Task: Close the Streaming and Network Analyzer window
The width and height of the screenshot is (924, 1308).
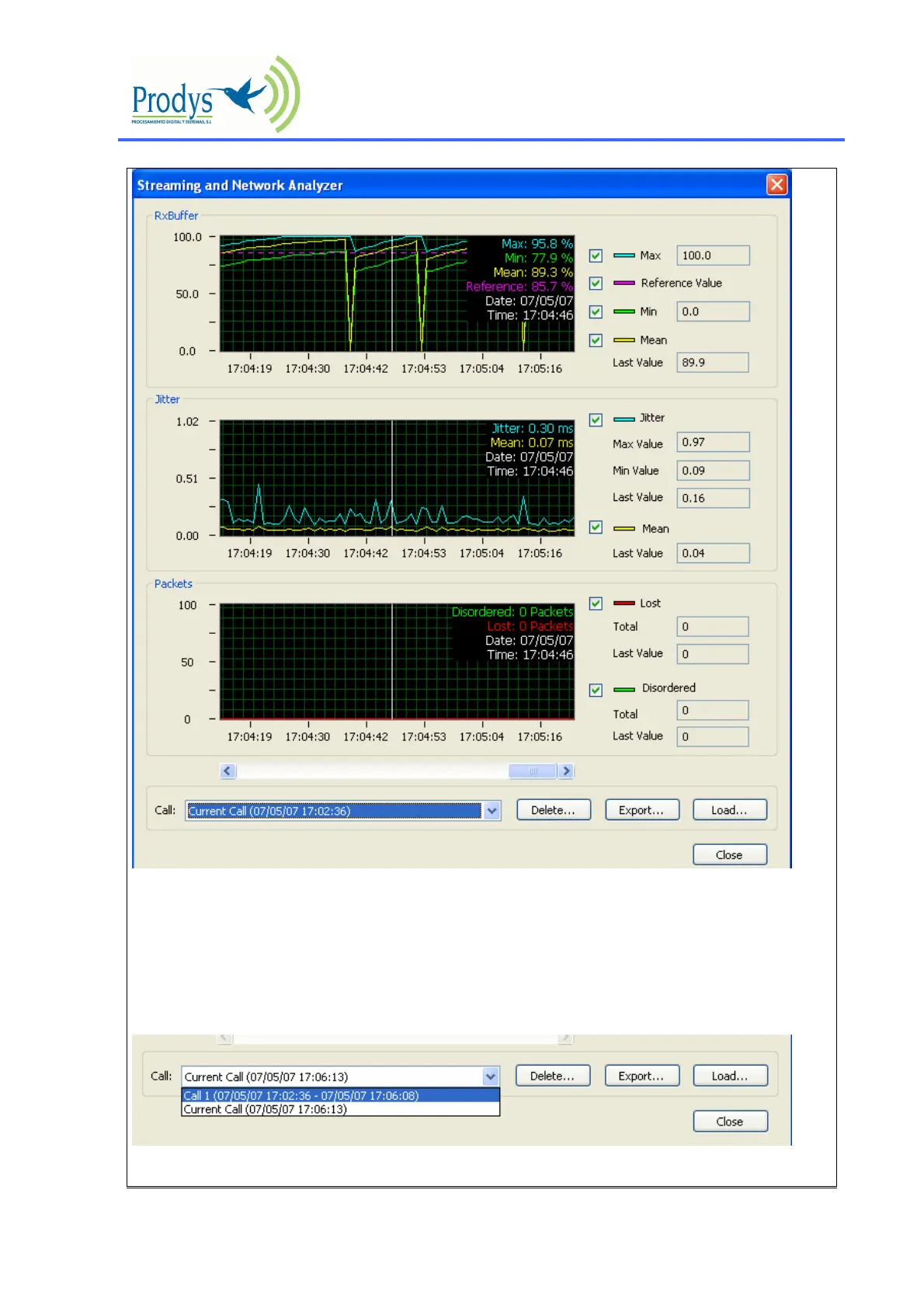Action: pyautogui.click(x=776, y=184)
